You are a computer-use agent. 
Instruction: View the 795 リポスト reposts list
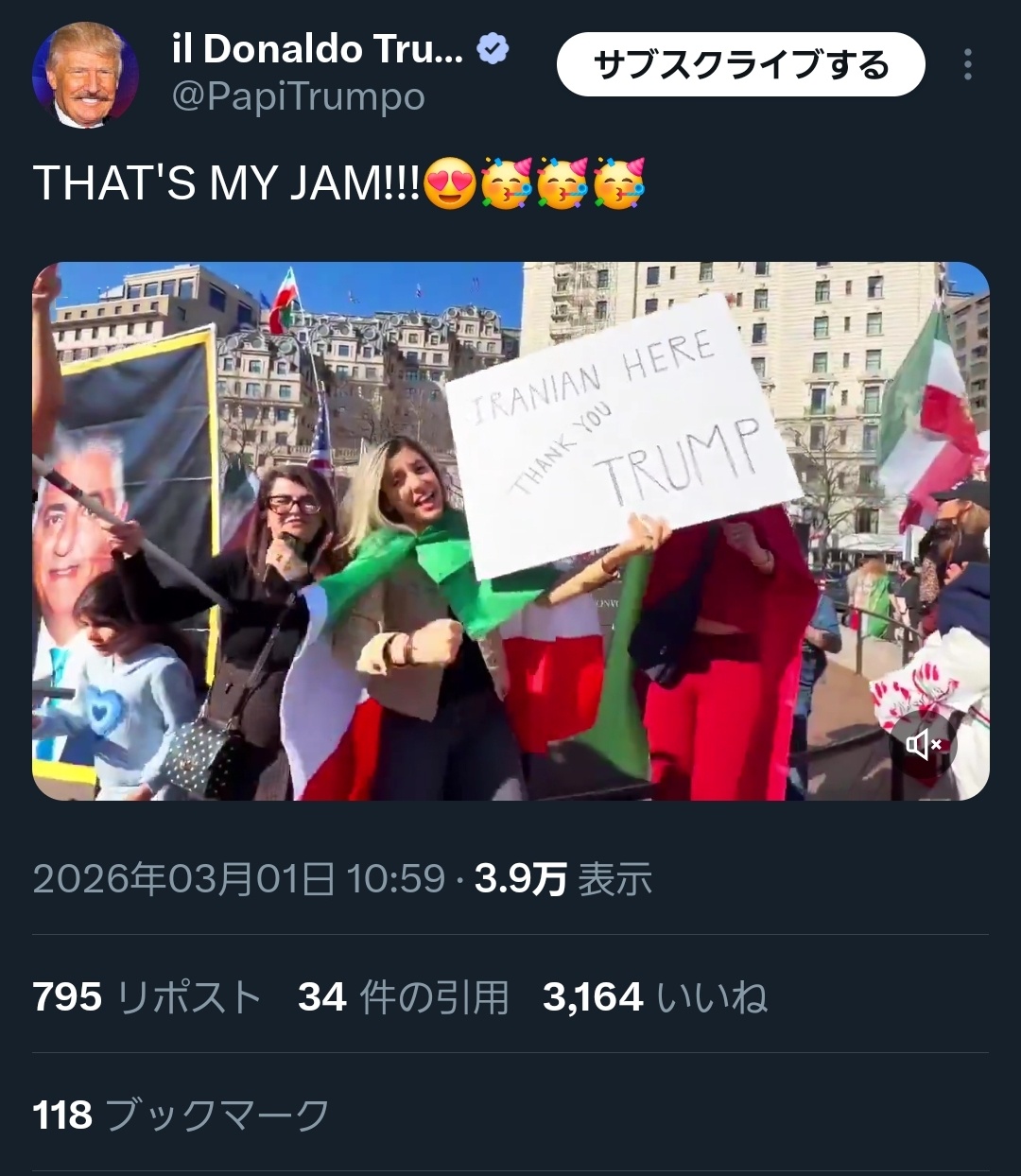point(147,997)
